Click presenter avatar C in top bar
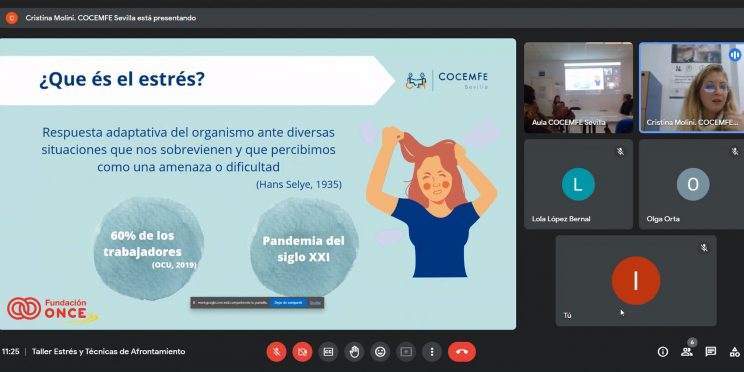This screenshot has height=372, width=744. (11, 18)
